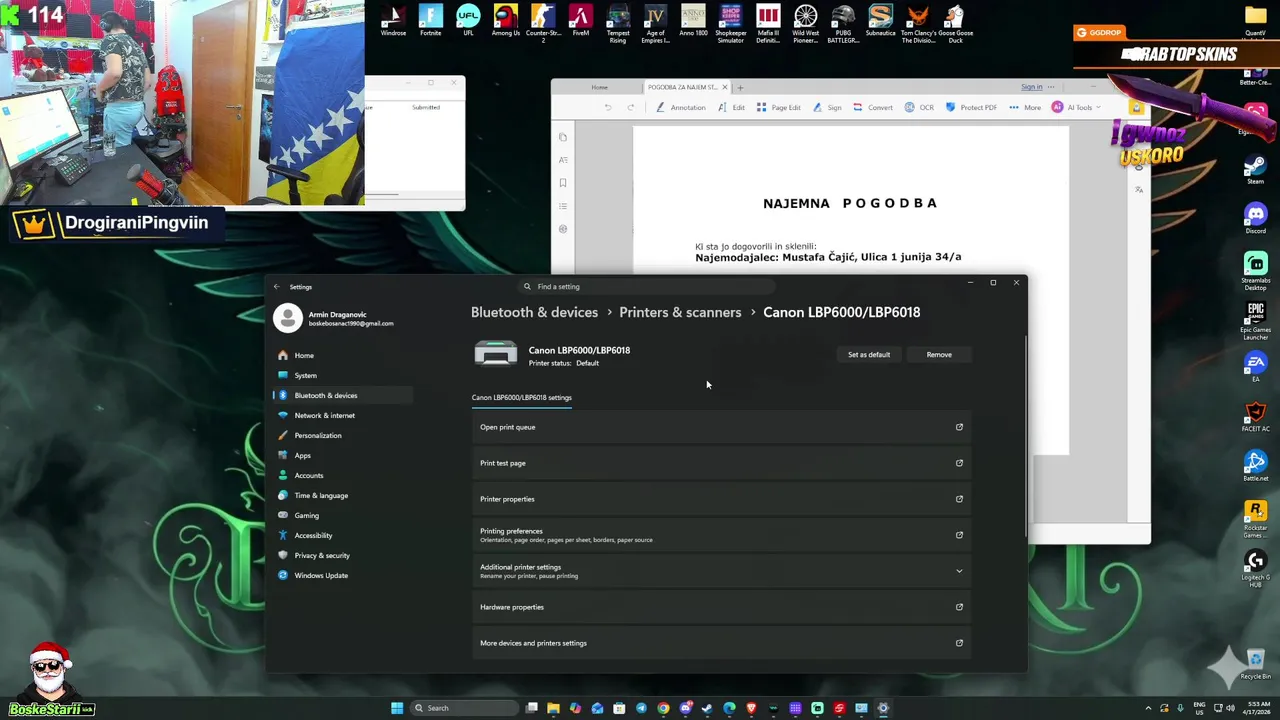Add a new tab in PDF editor

(741, 87)
